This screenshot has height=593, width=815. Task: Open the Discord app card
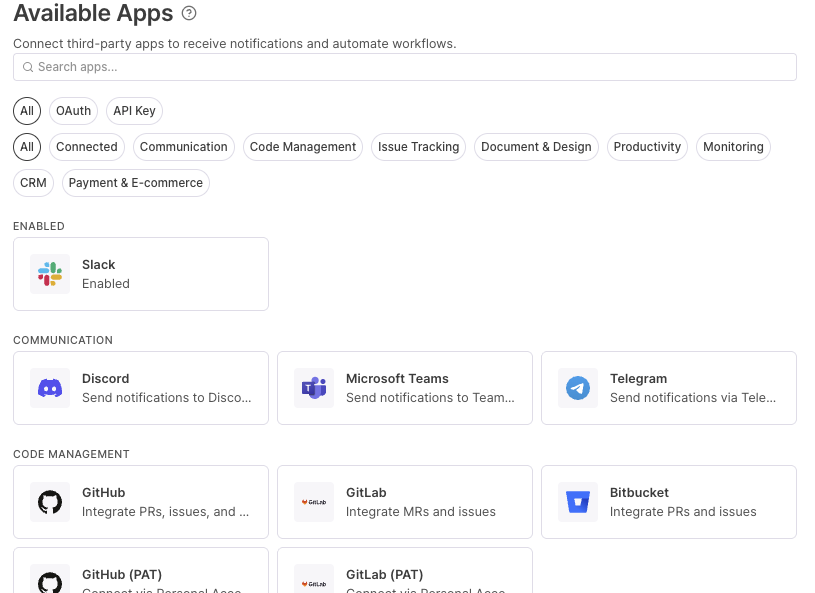pos(141,388)
